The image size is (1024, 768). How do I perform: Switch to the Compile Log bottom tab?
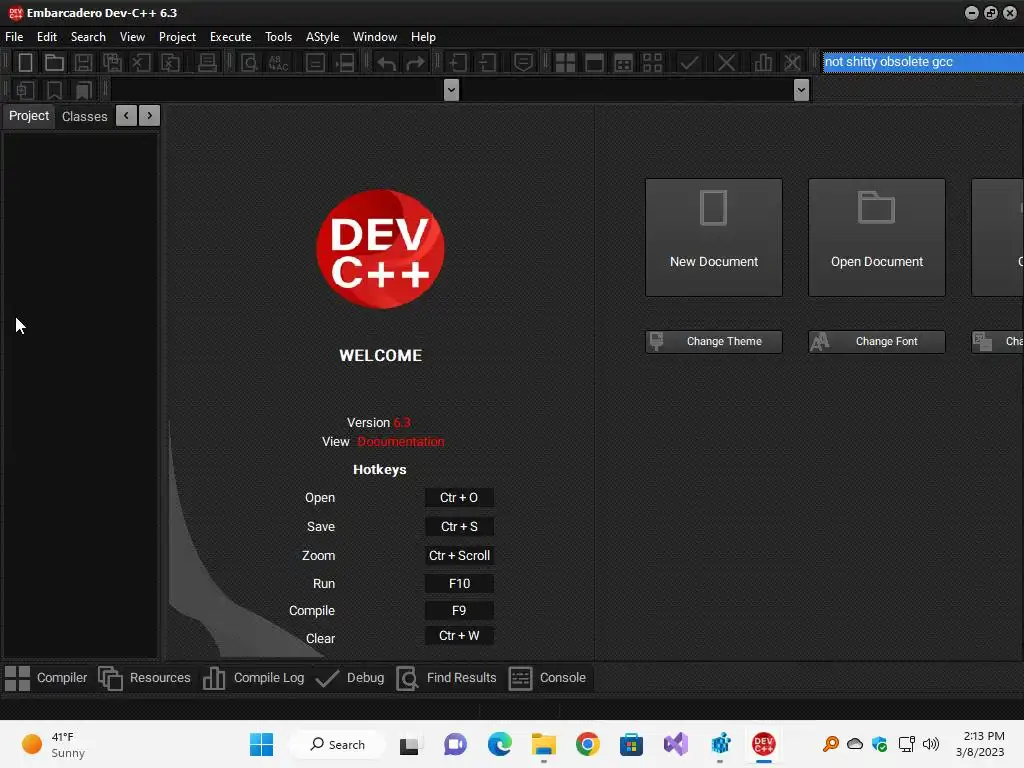(253, 678)
